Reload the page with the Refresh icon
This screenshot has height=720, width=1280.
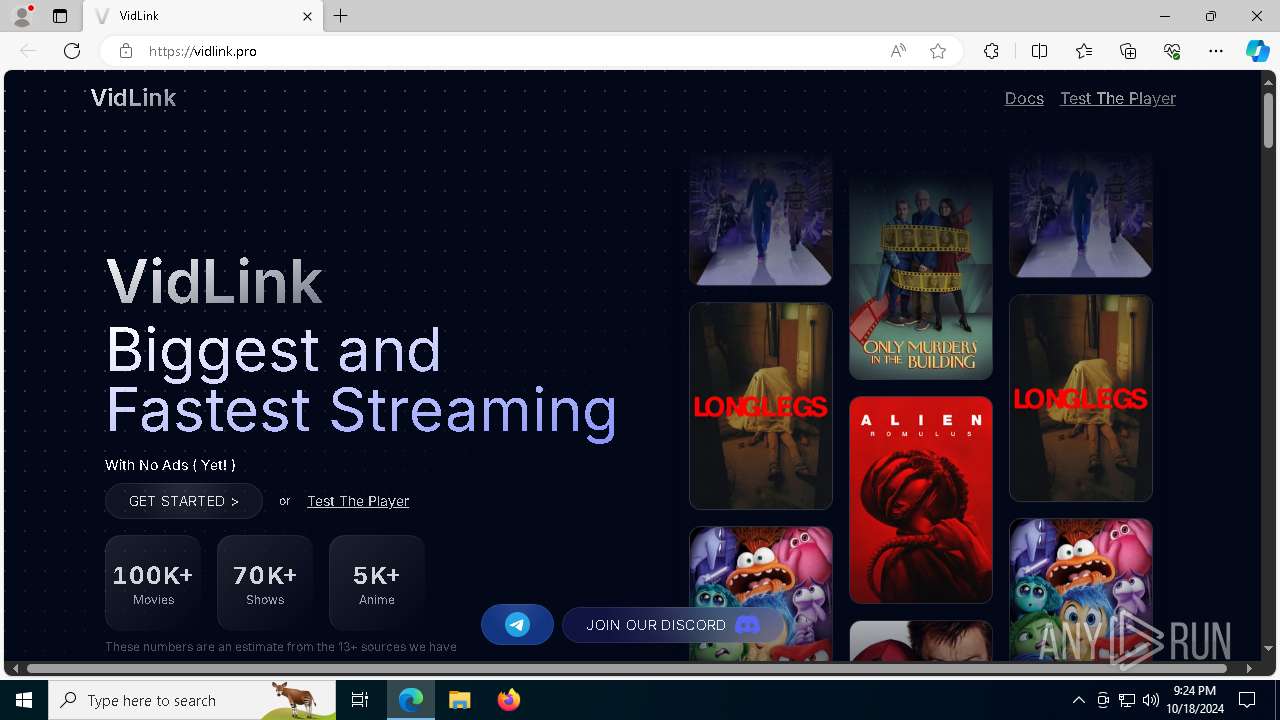(72, 51)
